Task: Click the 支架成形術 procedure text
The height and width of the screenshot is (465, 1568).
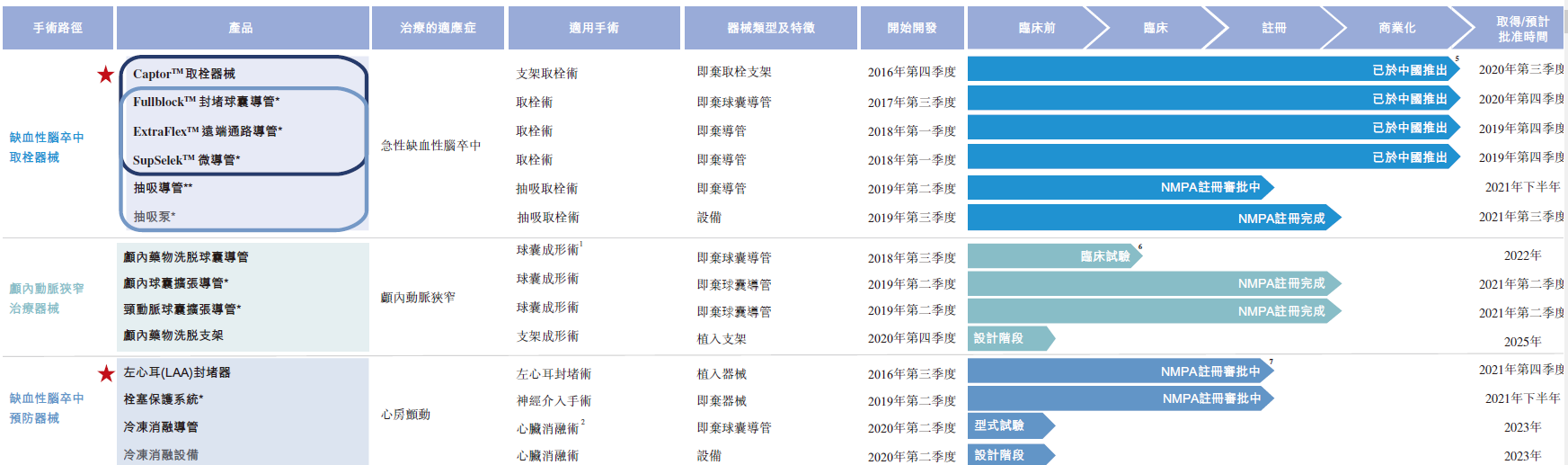Action: (x=547, y=336)
